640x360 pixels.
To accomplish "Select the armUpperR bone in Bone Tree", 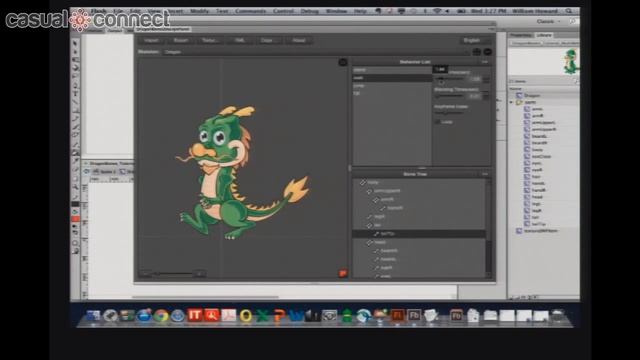I will coord(419,191).
